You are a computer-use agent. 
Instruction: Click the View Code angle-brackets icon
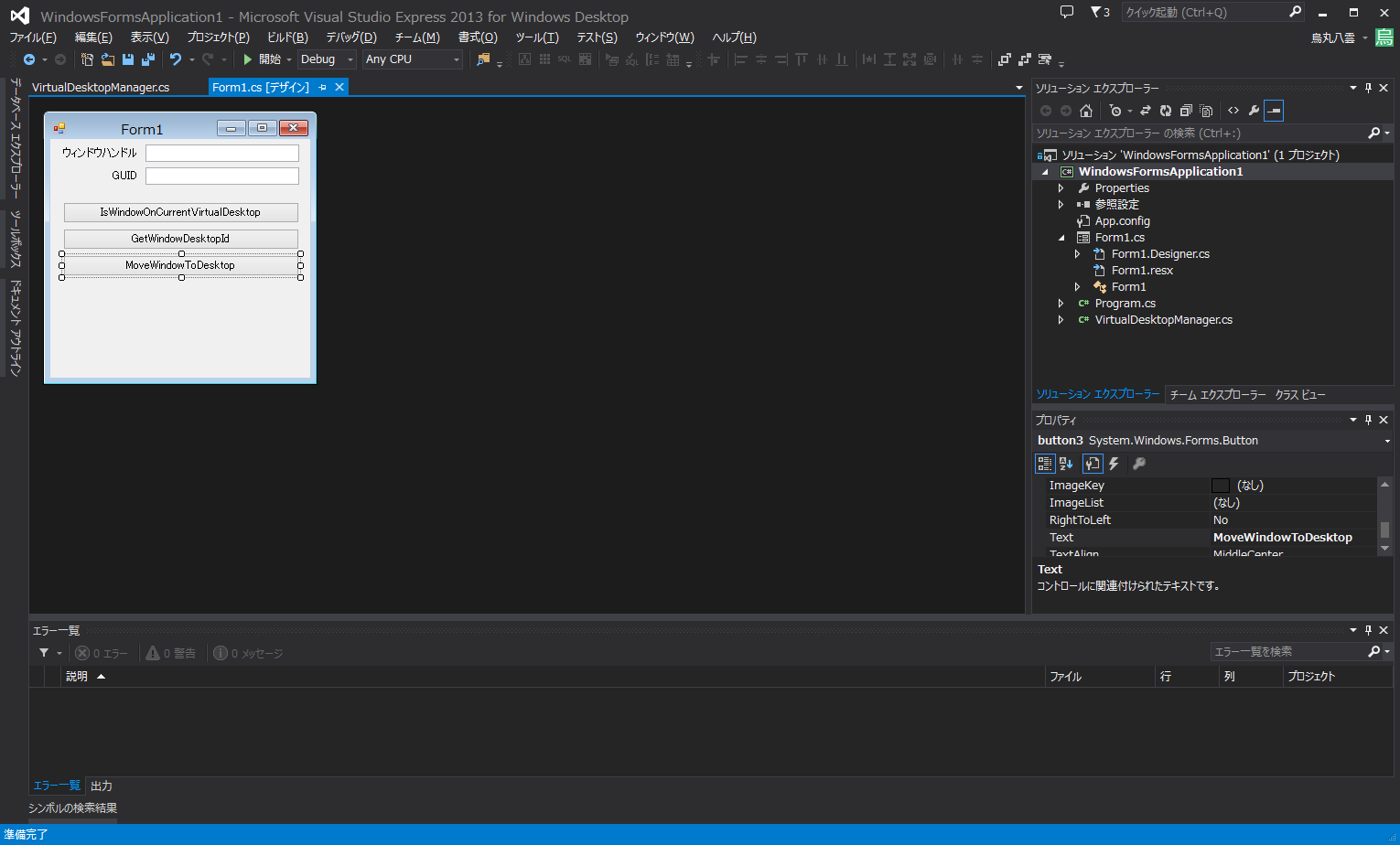click(1233, 111)
